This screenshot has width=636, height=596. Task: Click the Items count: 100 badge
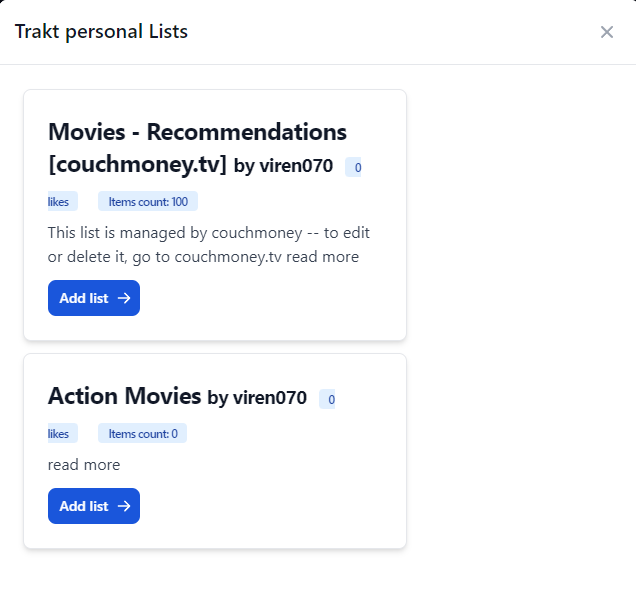click(x=148, y=201)
